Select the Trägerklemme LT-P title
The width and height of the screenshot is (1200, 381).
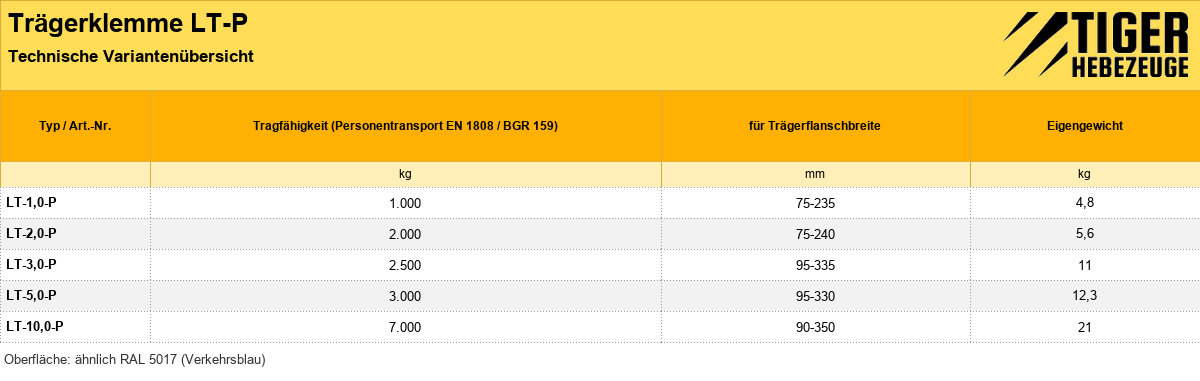pos(129,22)
